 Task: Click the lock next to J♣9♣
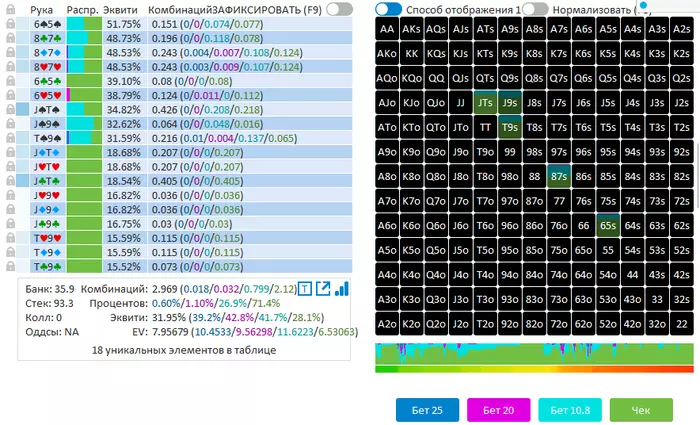[x=10, y=224]
